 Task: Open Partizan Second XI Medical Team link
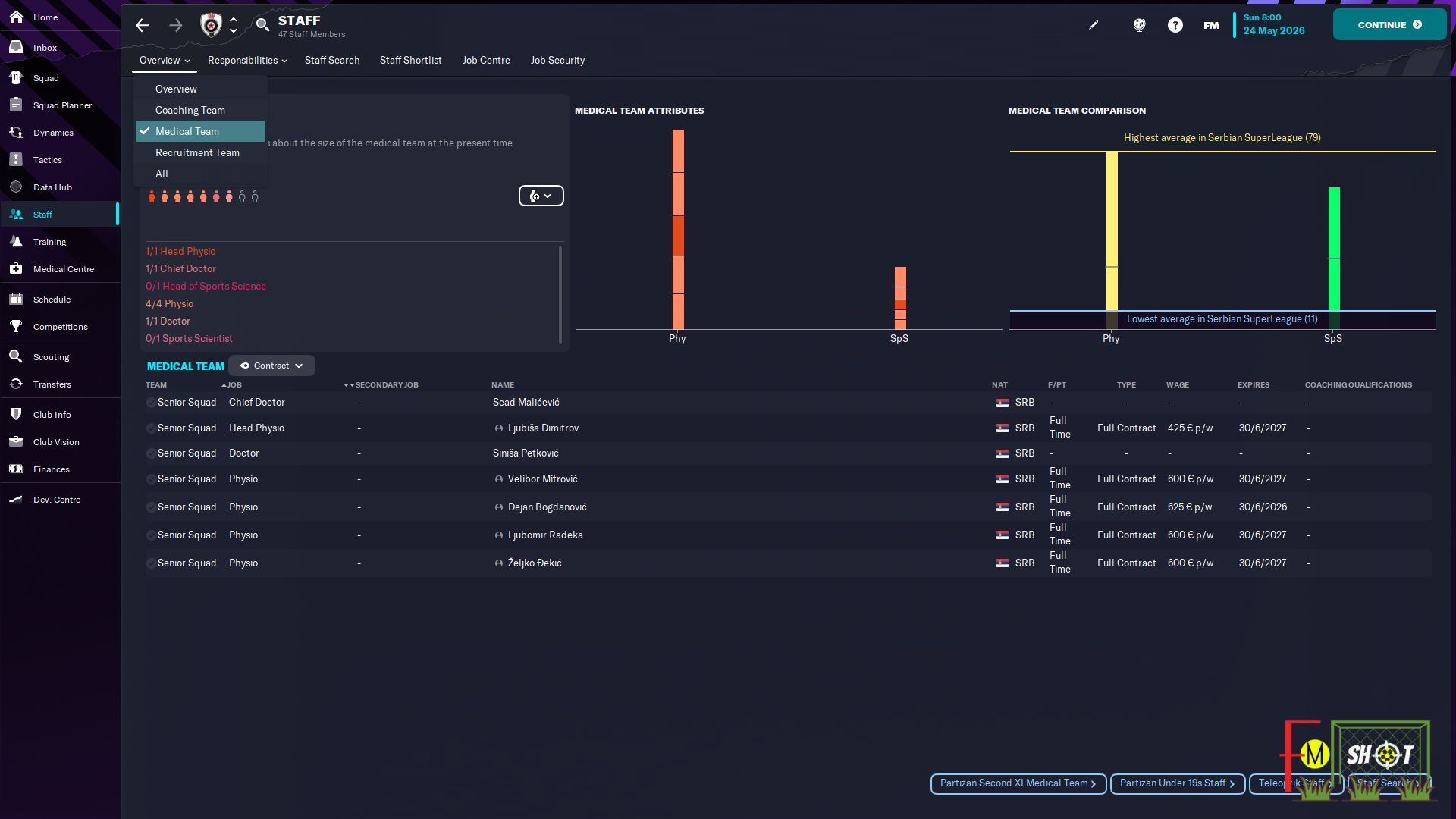coord(1018,783)
